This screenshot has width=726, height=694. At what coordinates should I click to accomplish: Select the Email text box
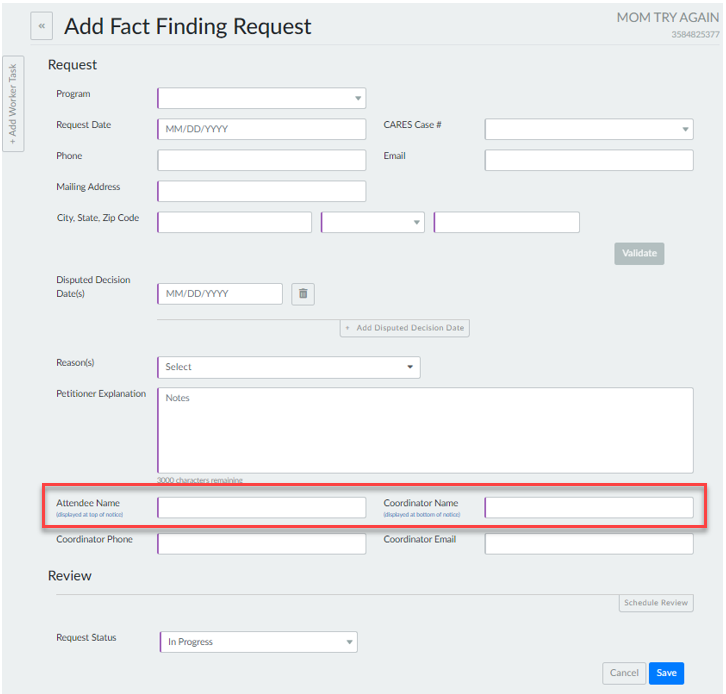pyautogui.click(x=588, y=160)
